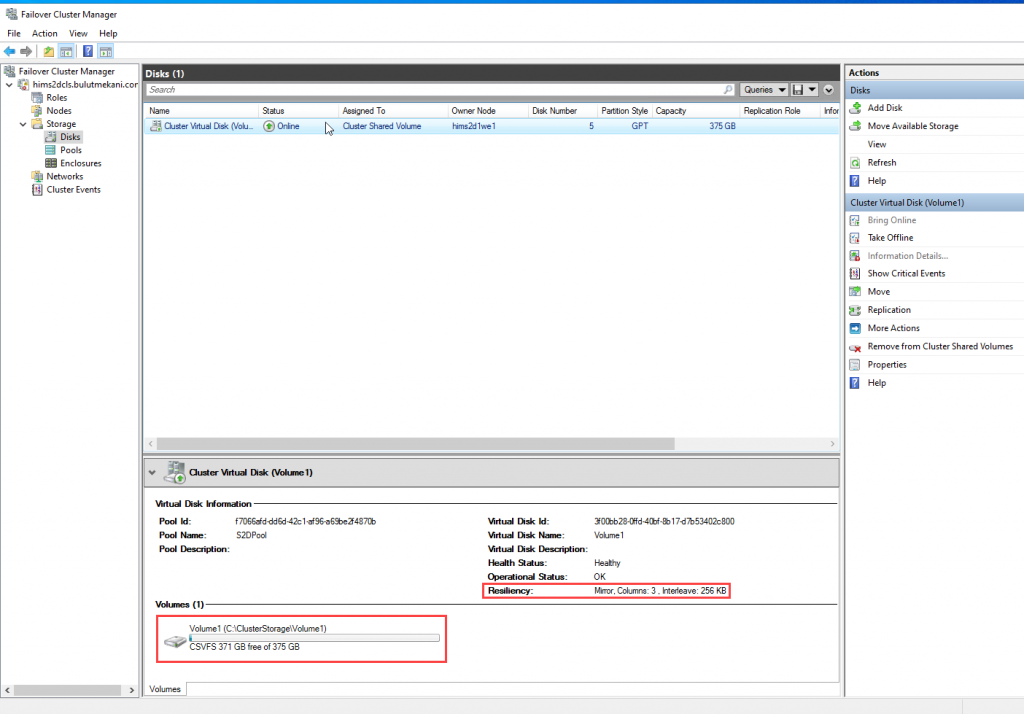Click the Forward arrow toolbar icon
Viewport: 1024px width, 714px height.
point(26,51)
